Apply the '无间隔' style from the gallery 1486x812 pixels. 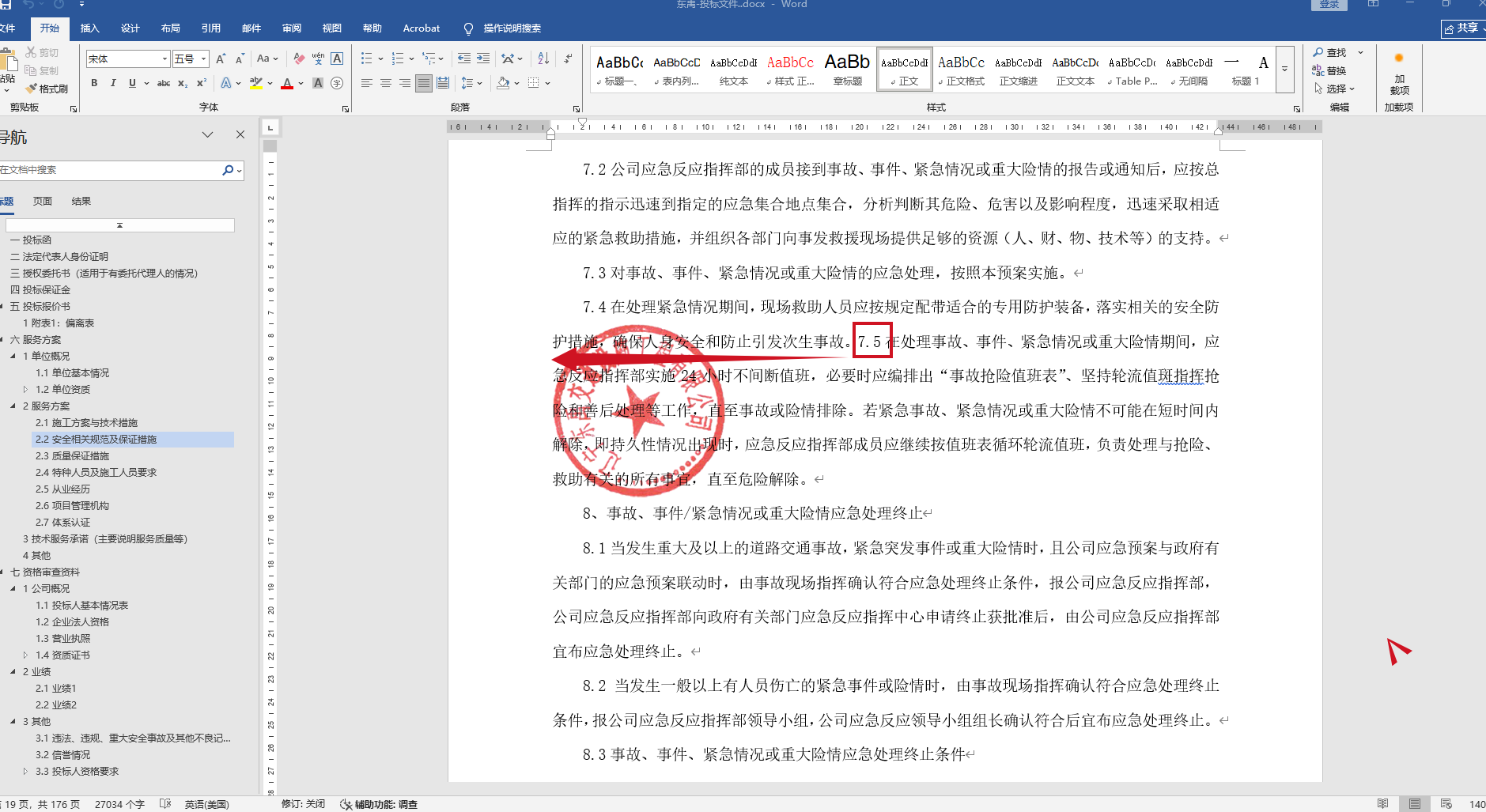[x=1189, y=70]
